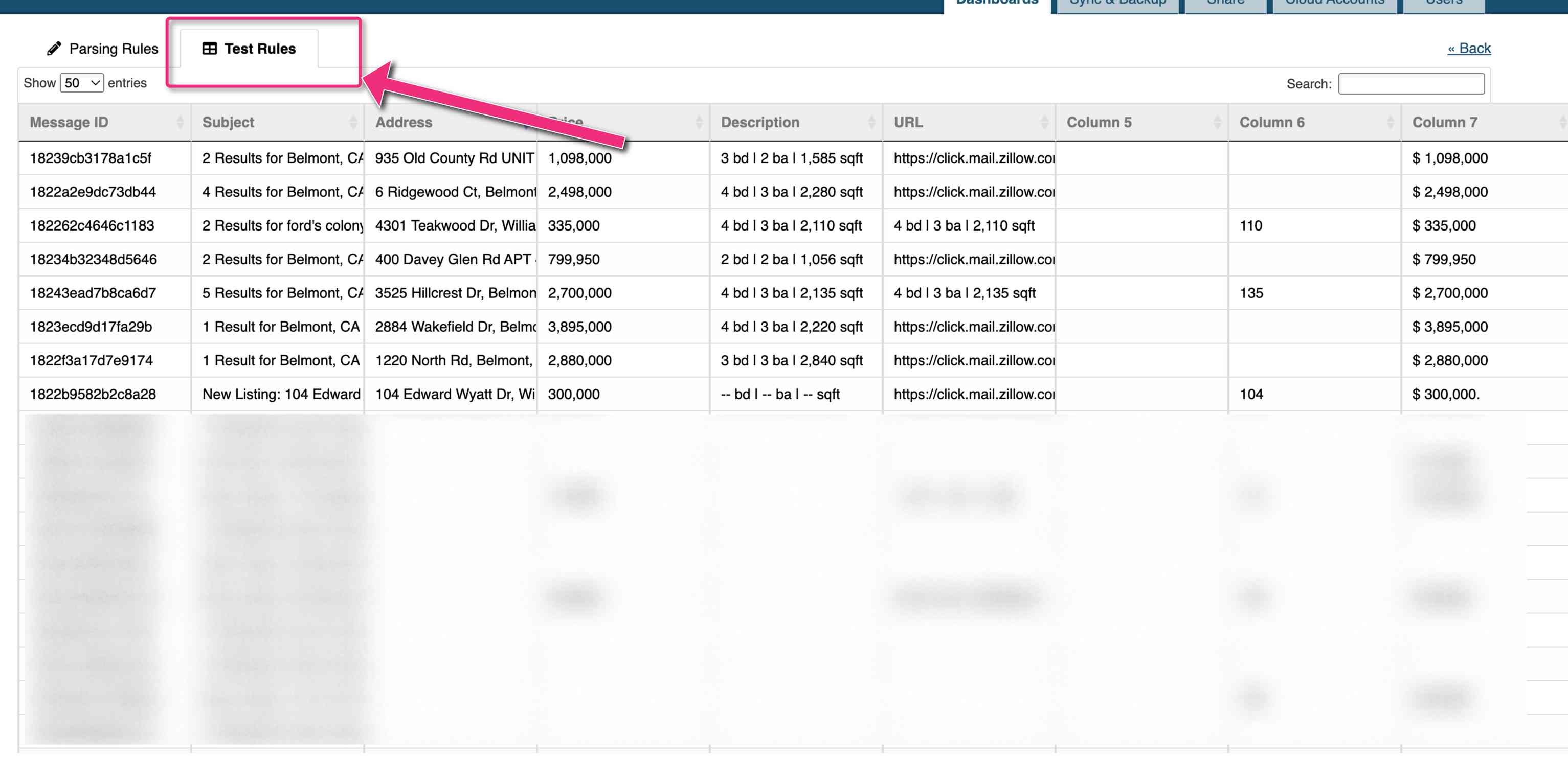Click the pencil icon beside Parsing Rules
The image size is (1568, 759).
[x=54, y=49]
